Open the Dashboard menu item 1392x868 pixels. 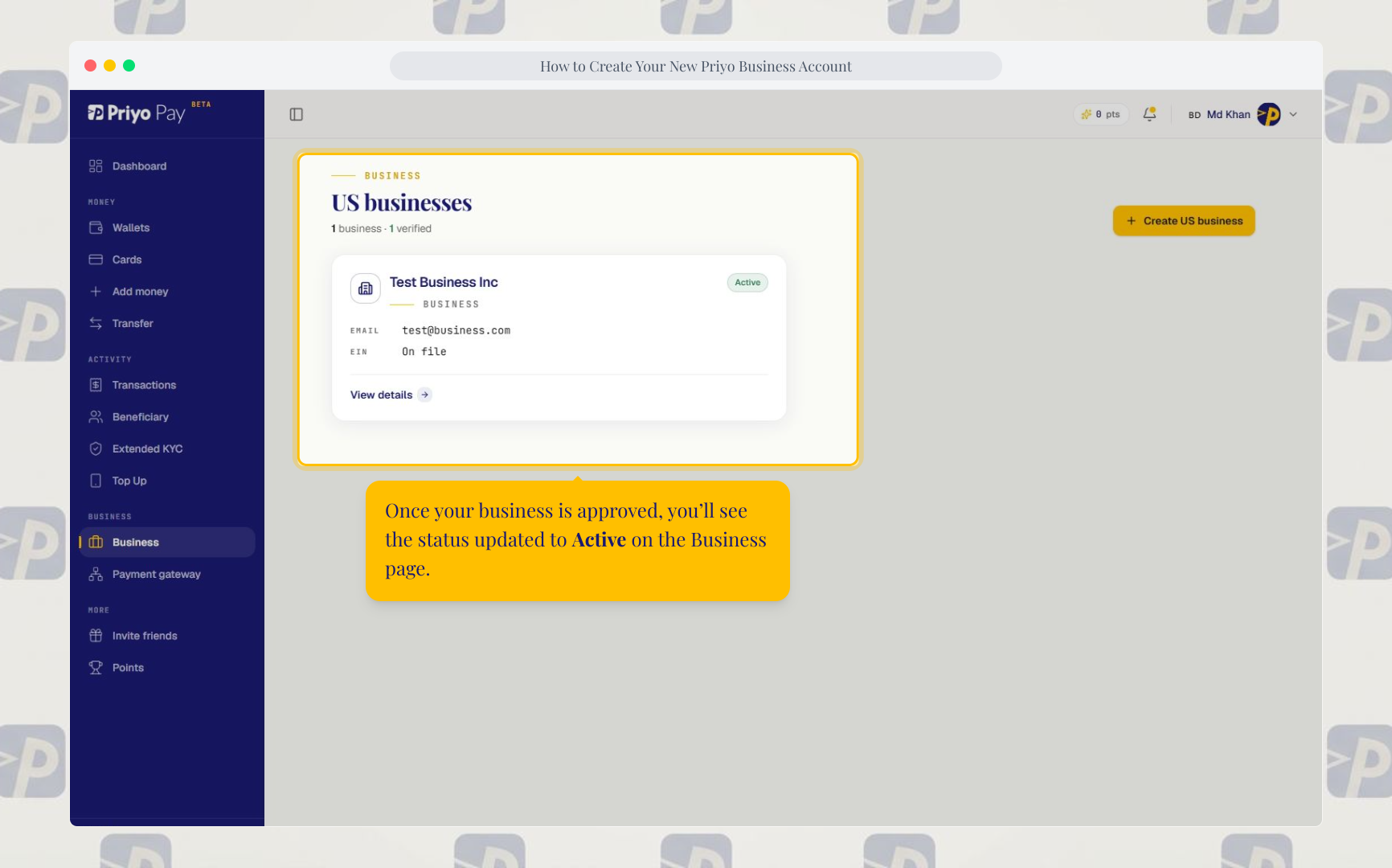167,166
